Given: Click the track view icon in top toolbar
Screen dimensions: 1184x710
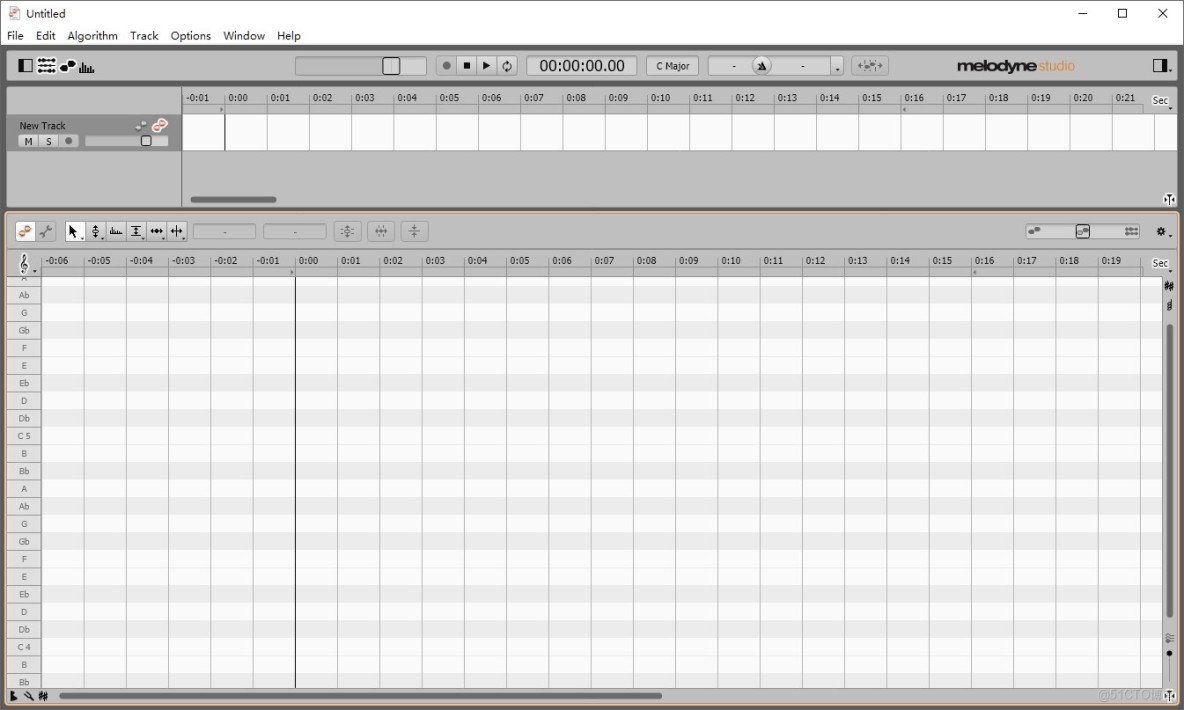Looking at the screenshot, I should click(x=46, y=65).
